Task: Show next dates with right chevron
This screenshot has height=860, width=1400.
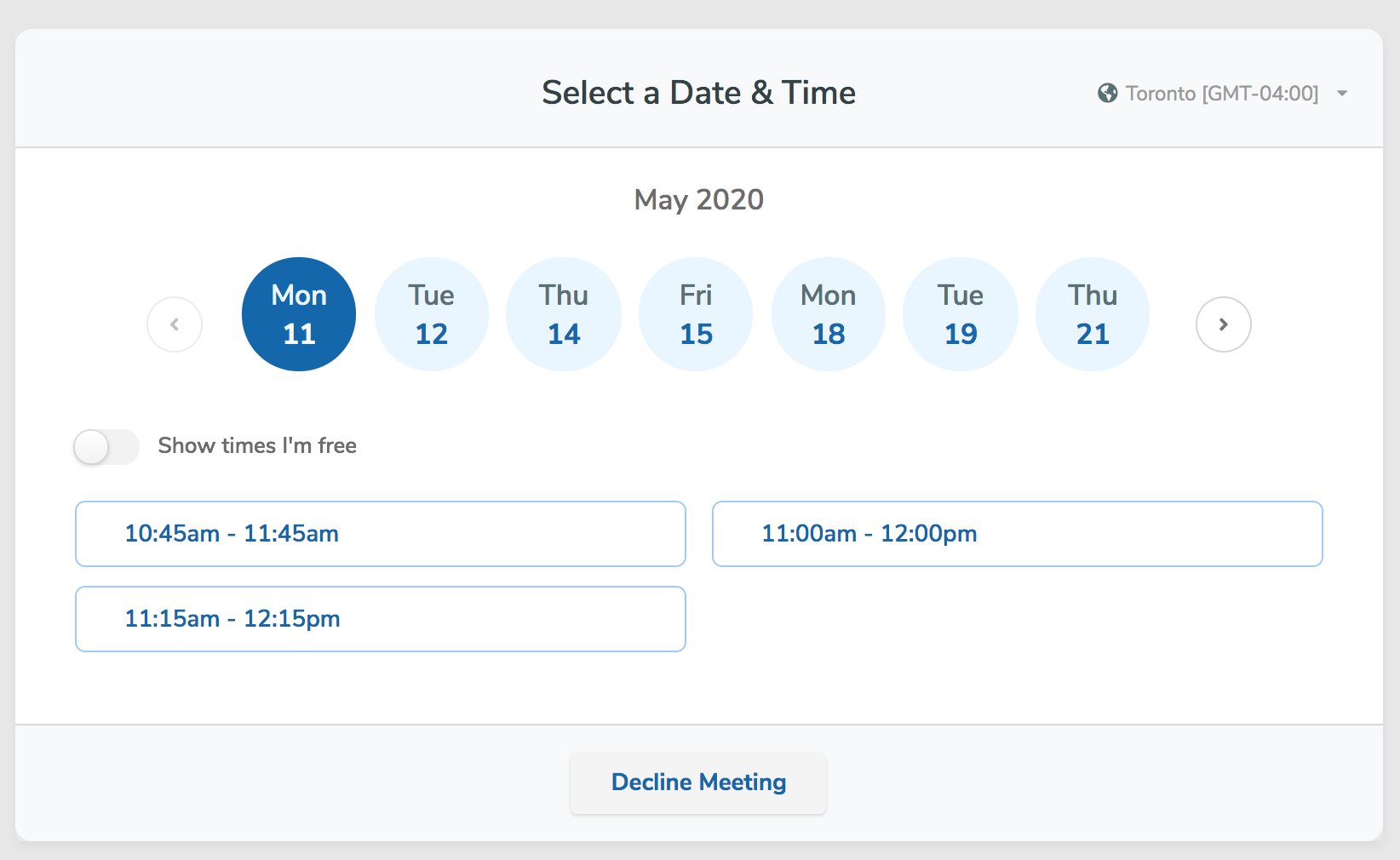Action: point(1224,324)
